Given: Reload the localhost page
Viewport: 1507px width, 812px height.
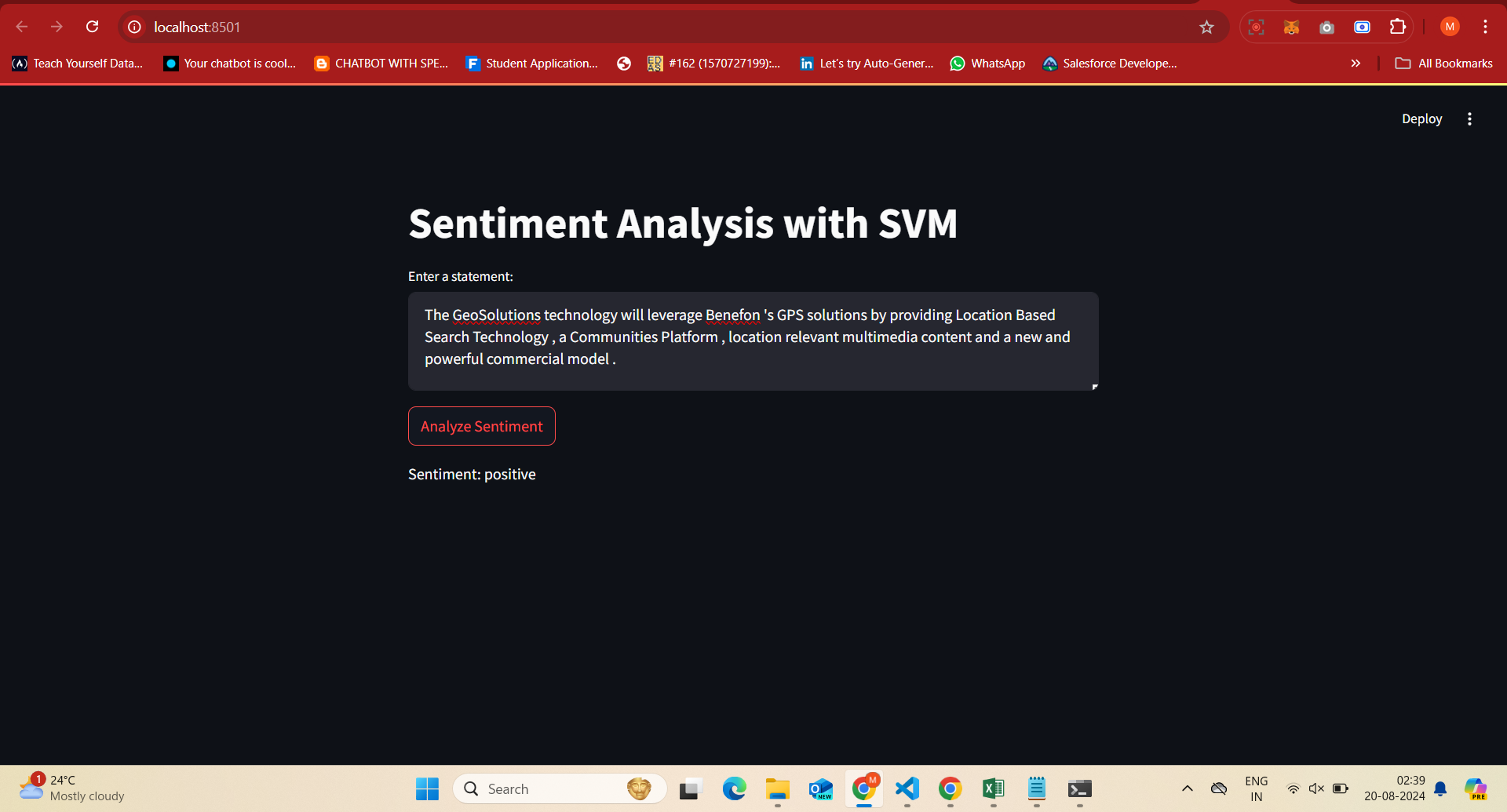Looking at the screenshot, I should point(93,27).
